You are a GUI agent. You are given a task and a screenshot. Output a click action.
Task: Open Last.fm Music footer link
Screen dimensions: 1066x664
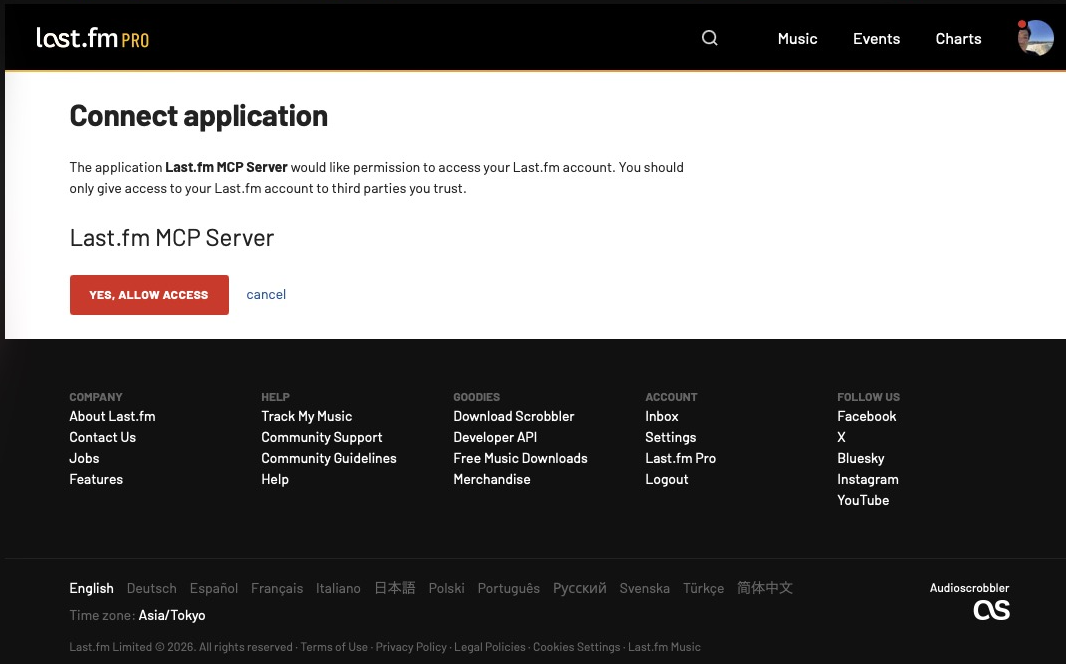click(664, 647)
